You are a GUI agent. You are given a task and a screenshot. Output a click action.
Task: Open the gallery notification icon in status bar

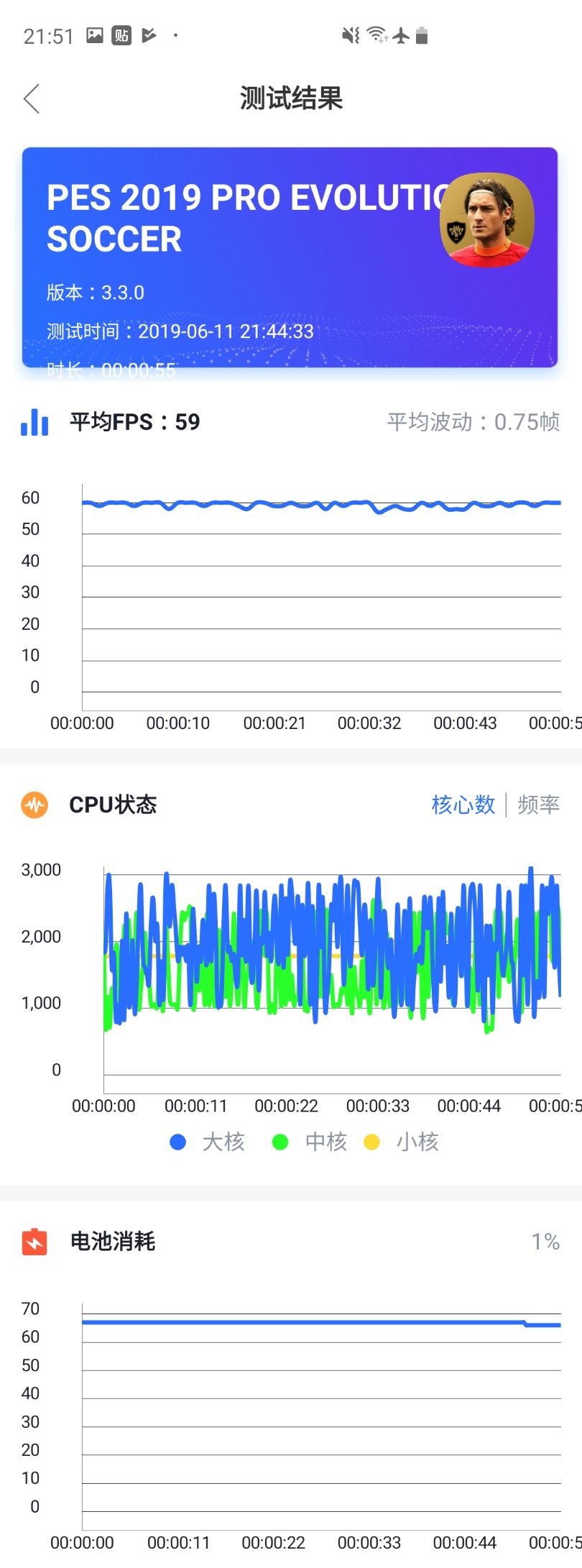95,35
